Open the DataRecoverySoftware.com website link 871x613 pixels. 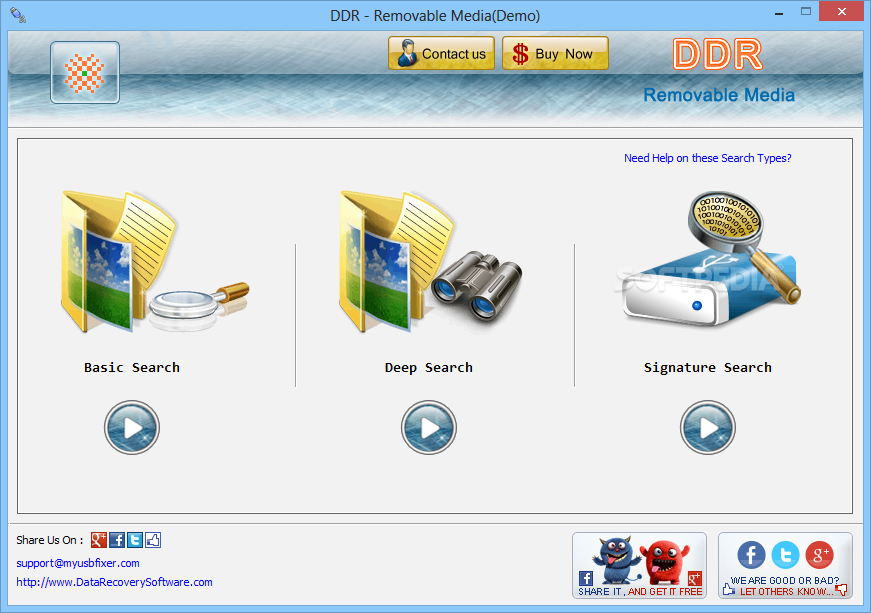(114, 582)
